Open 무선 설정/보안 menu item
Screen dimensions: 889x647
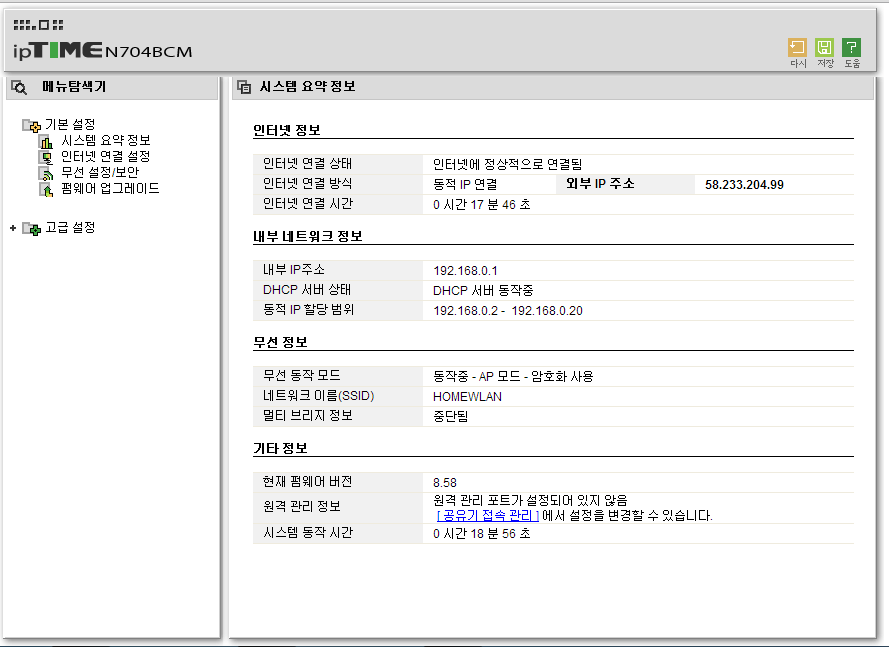[x=100, y=172]
